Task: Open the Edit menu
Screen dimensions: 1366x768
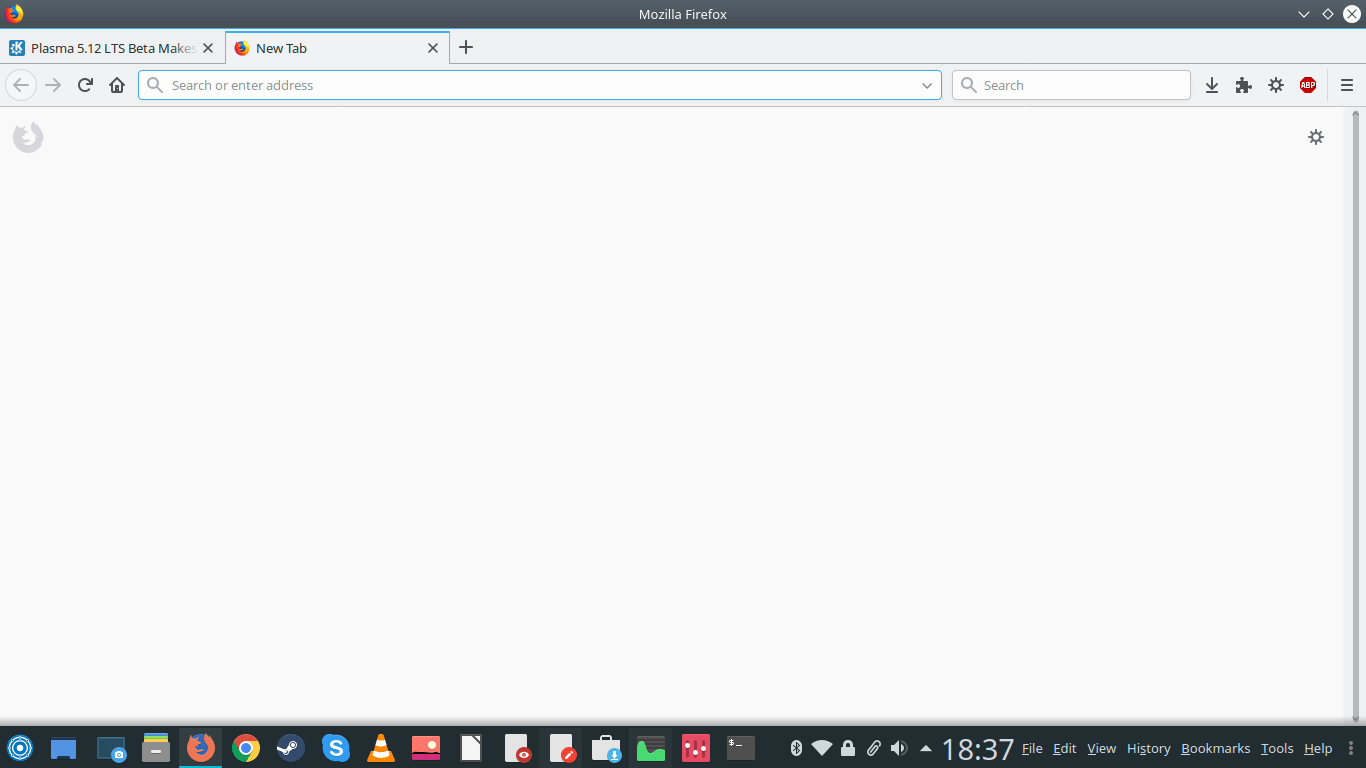Action: tap(1065, 748)
